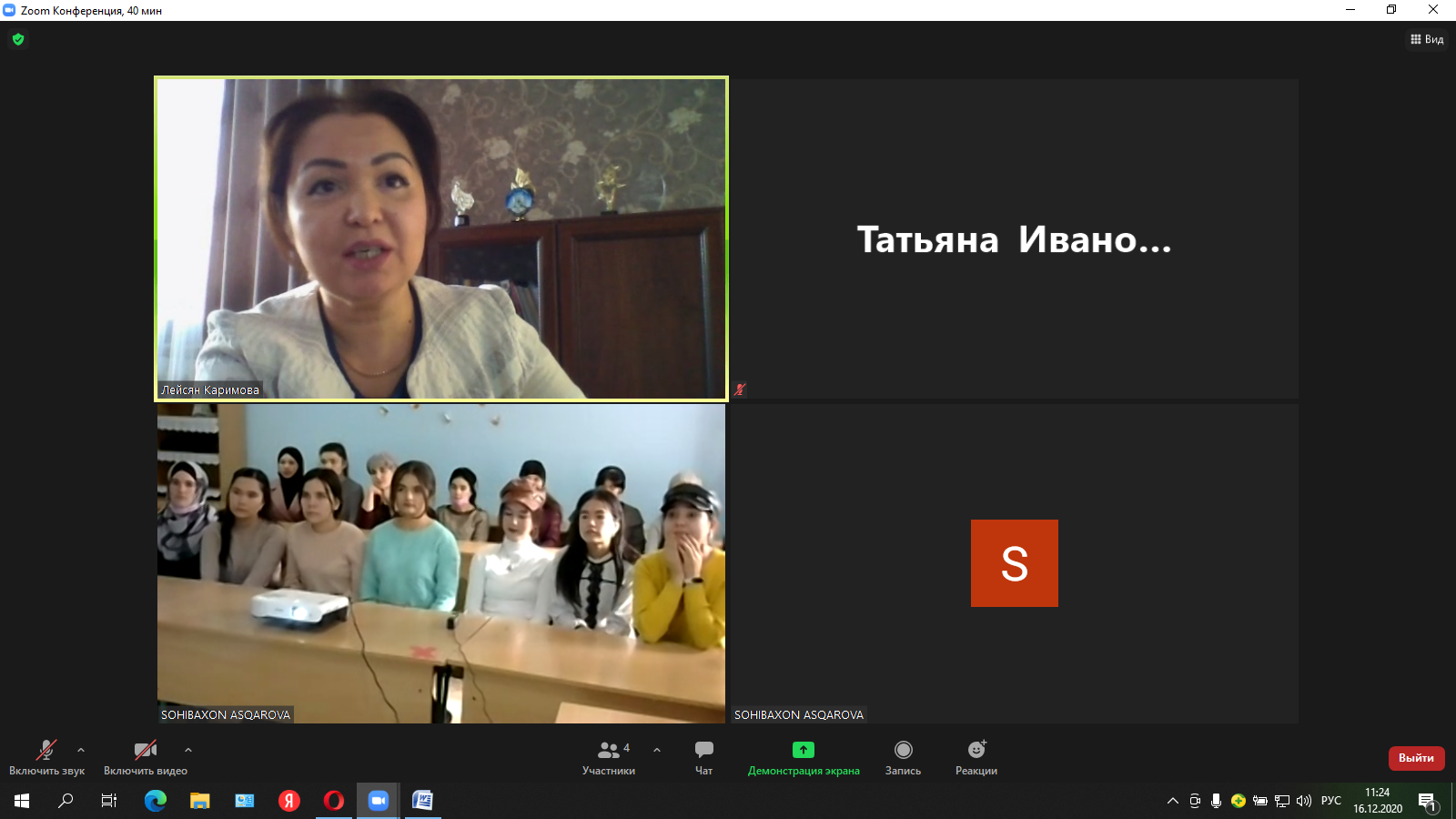
Task: Open Opera browser from the taskbar
Action: (x=334, y=801)
